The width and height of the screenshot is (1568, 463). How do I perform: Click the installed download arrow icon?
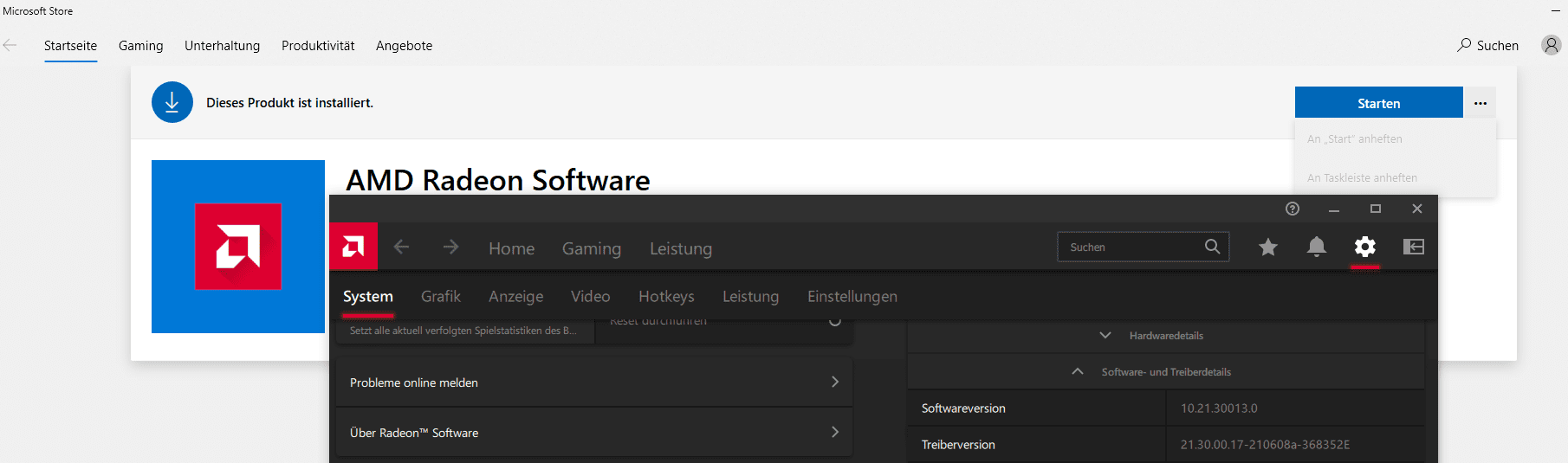(172, 102)
